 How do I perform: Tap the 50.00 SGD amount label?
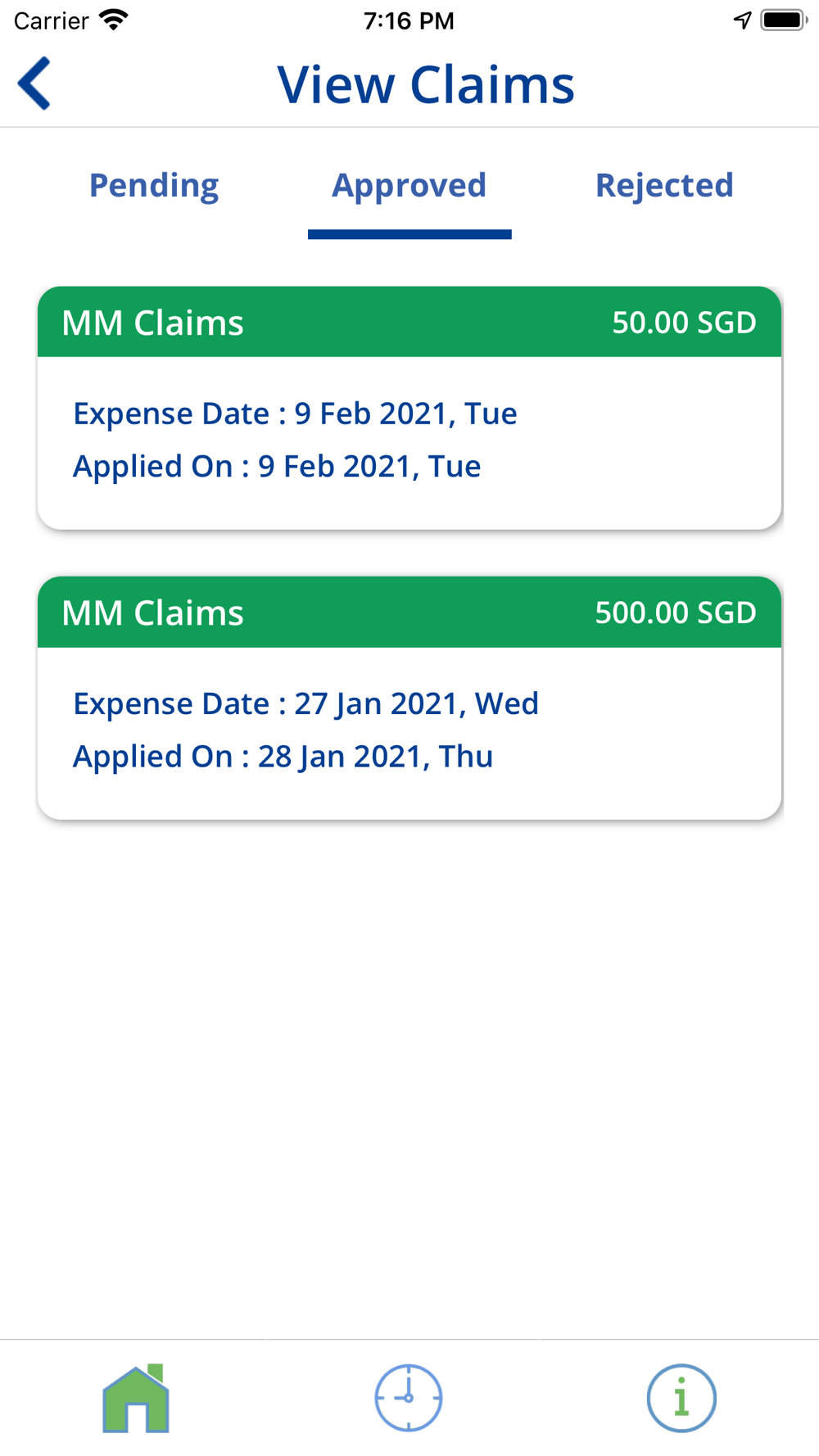pos(685,323)
